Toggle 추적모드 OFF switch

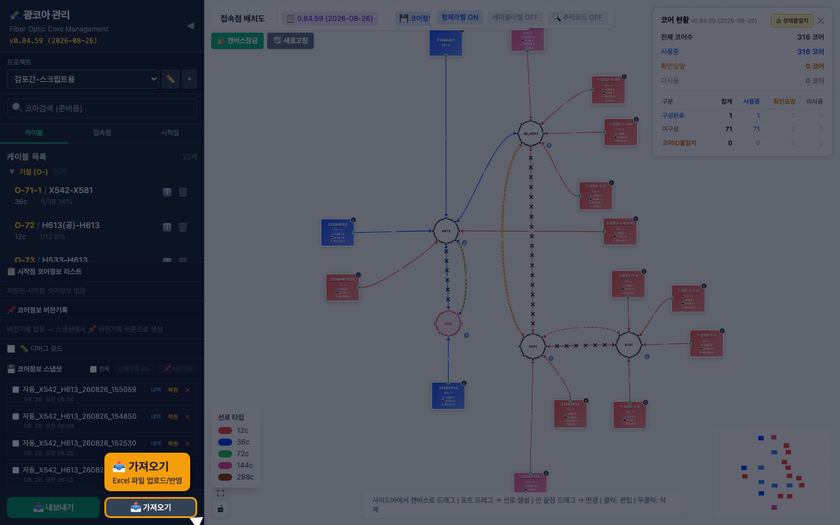[577, 17]
